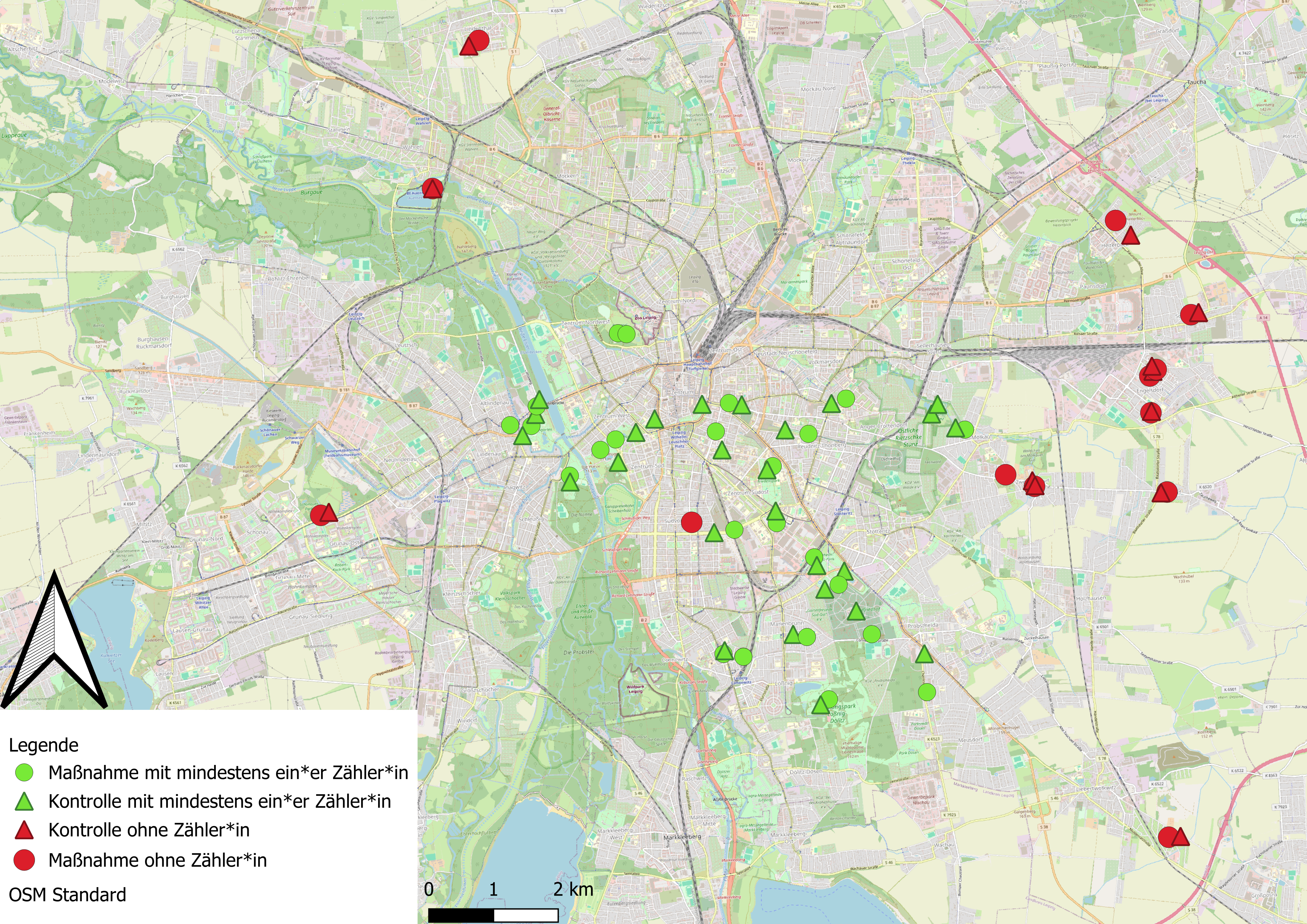Click the red circle marker at Heiterblick
This screenshot has width=1307, height=924.
tap(1115, 220)
